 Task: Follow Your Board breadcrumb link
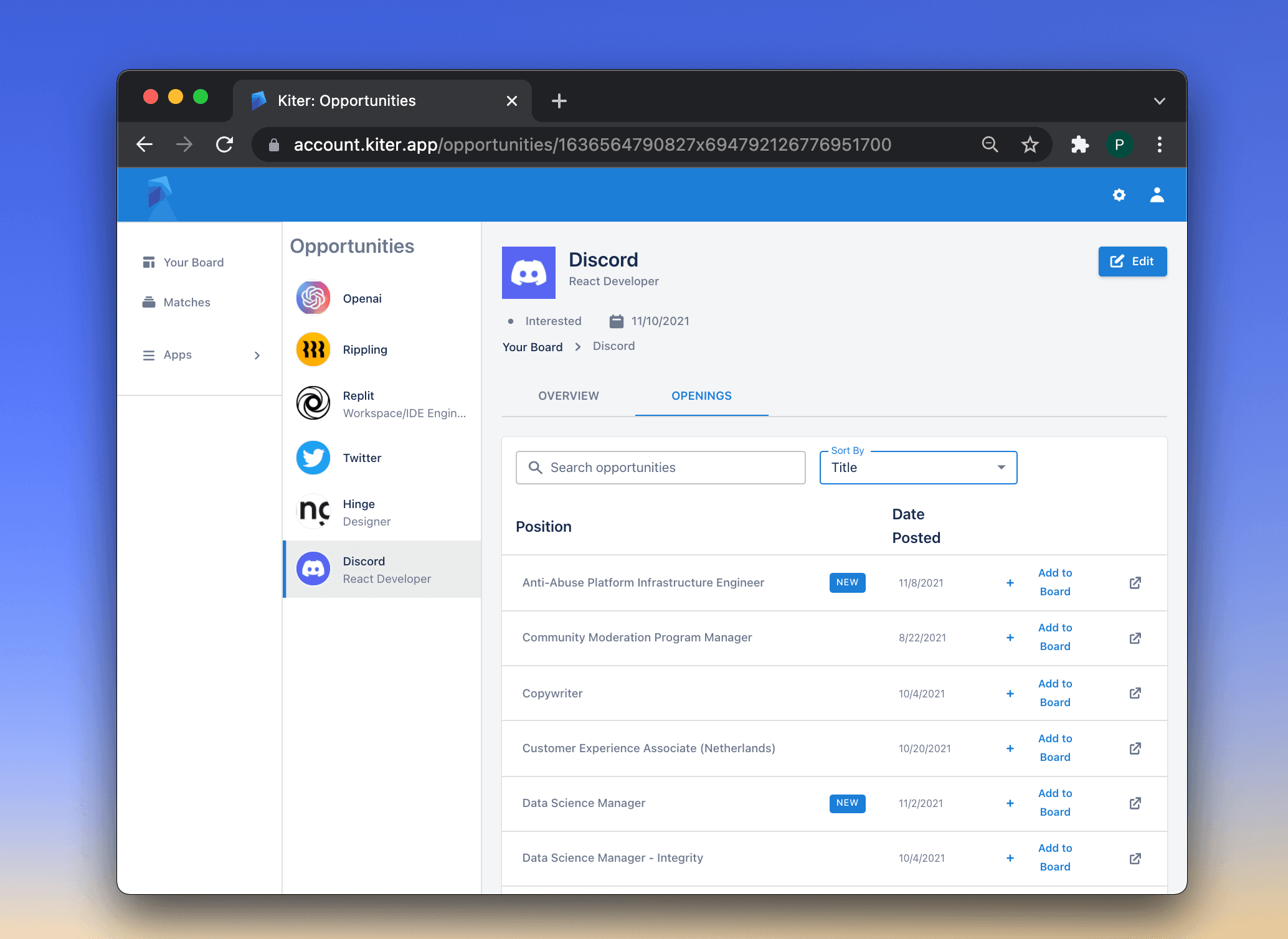point(532,347)
